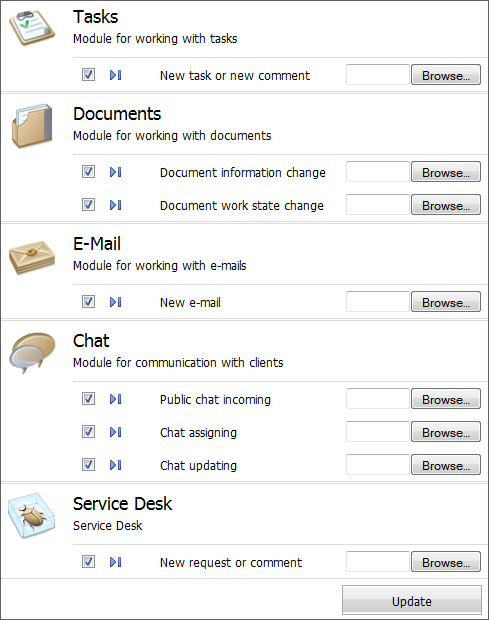
Task: Disable the Chat assigning checkbox
Action: [89, 431]
